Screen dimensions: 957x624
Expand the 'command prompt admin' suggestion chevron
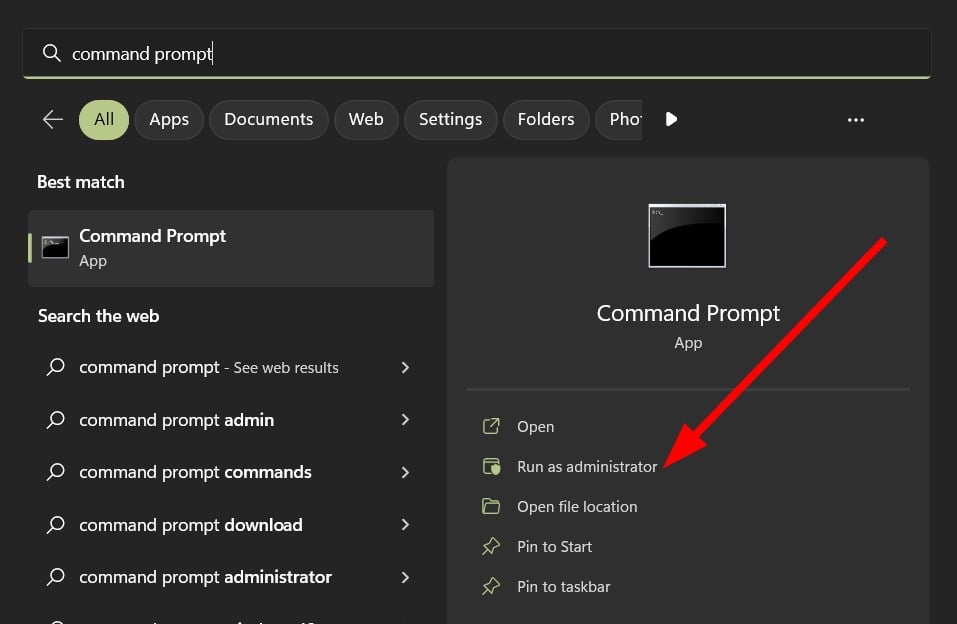pos(405,420)
